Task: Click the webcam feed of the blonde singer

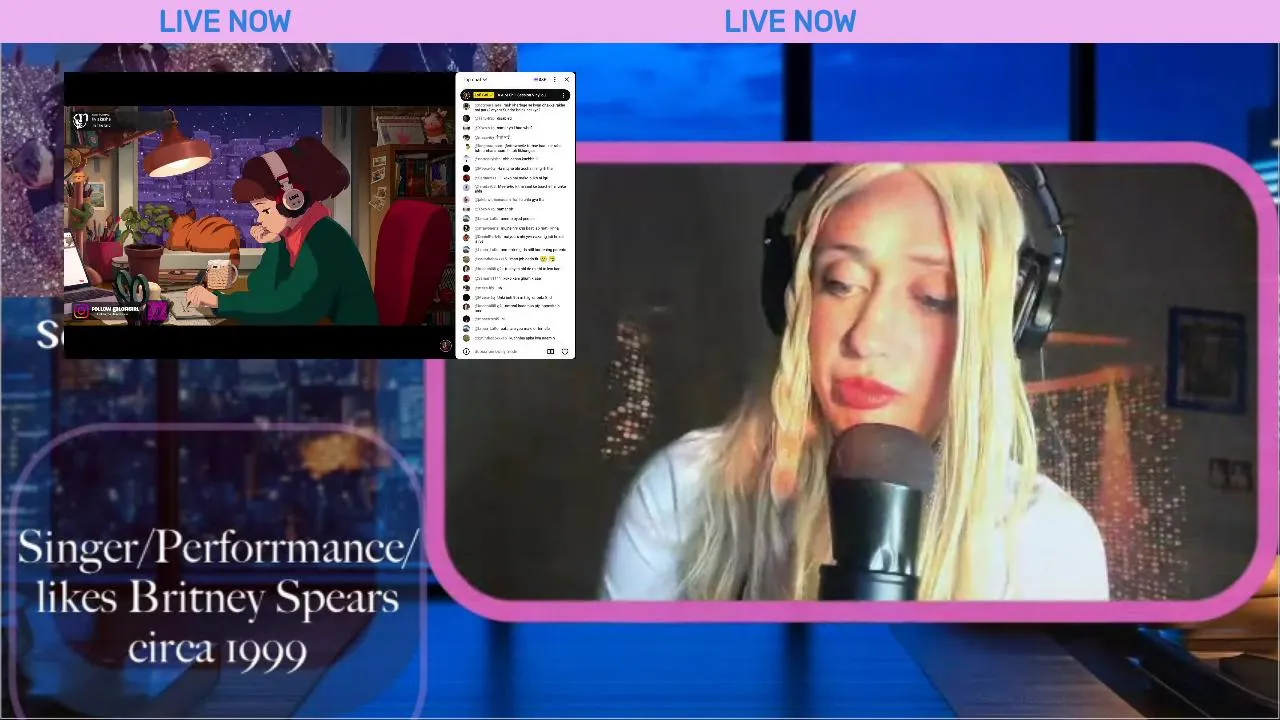Action: pos(850,380)
